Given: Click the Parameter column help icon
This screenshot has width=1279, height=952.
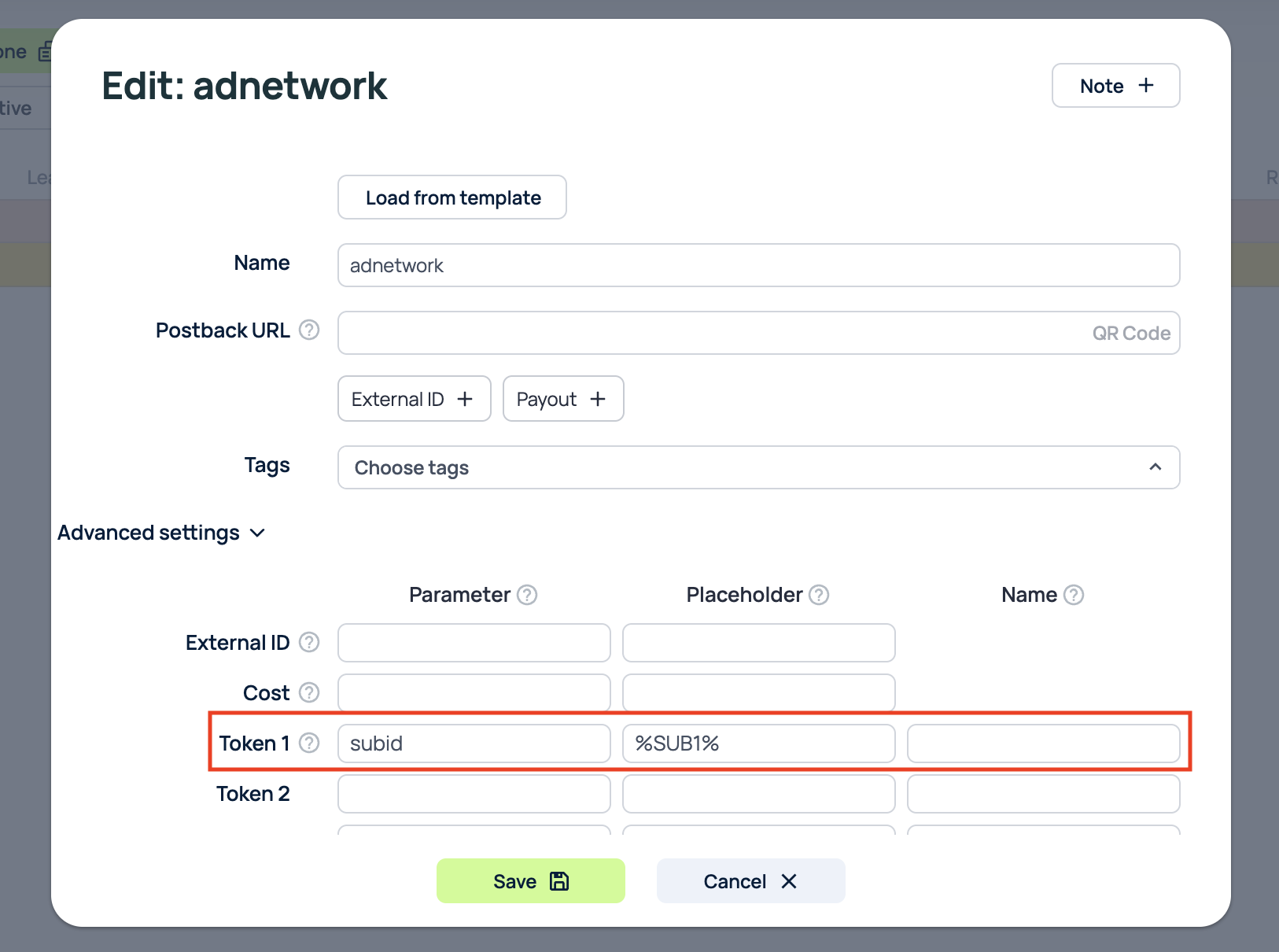Looking at the screenshot, I should pos(527,595).
